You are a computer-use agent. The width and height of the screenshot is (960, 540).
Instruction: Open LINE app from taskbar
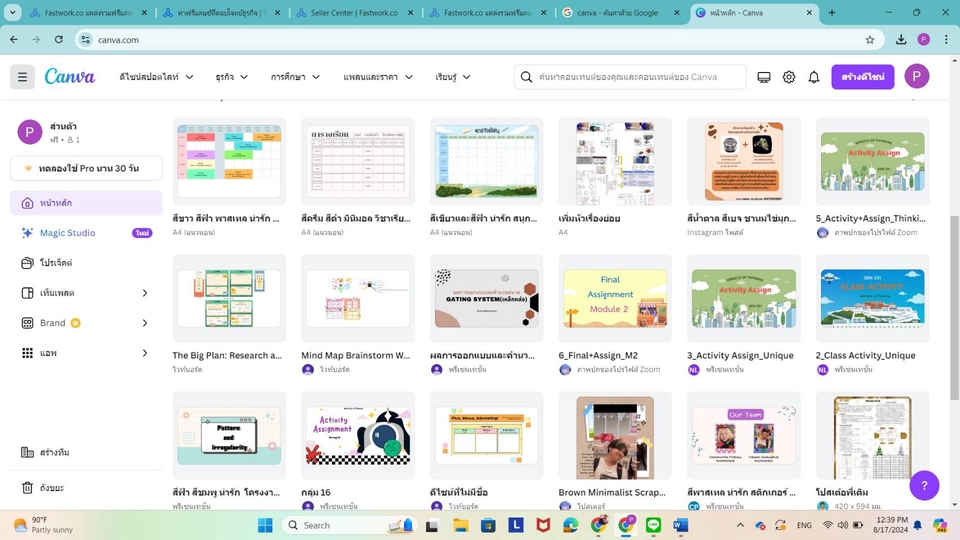[653, 525]
